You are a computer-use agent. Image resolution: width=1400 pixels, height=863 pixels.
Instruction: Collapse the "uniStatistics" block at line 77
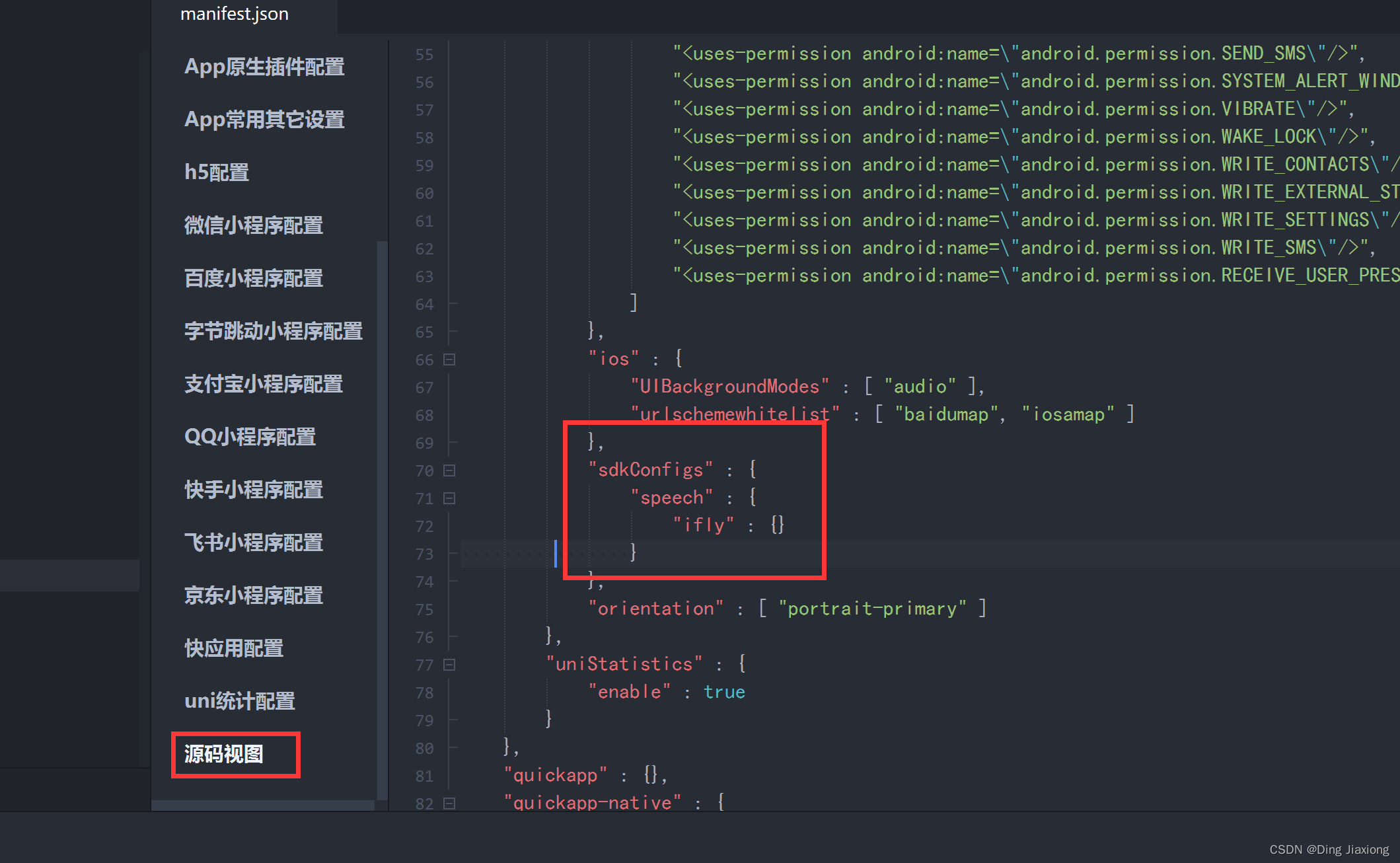(449, 665)
